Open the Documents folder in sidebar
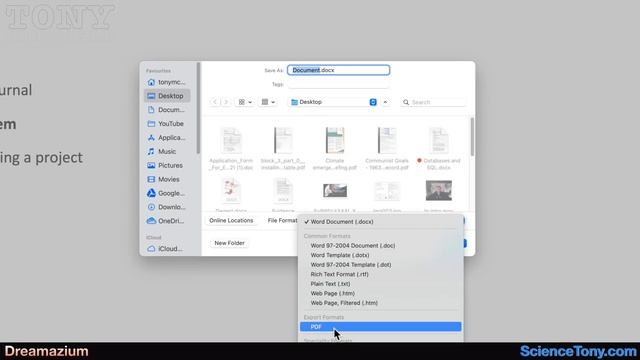 click(x=167, y=110)
